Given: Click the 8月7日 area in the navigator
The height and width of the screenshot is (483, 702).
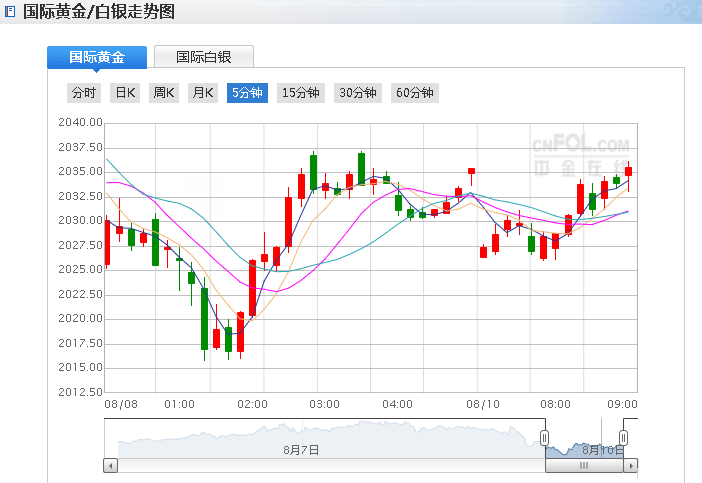Looking at the screenshot, I should point(301,450).
